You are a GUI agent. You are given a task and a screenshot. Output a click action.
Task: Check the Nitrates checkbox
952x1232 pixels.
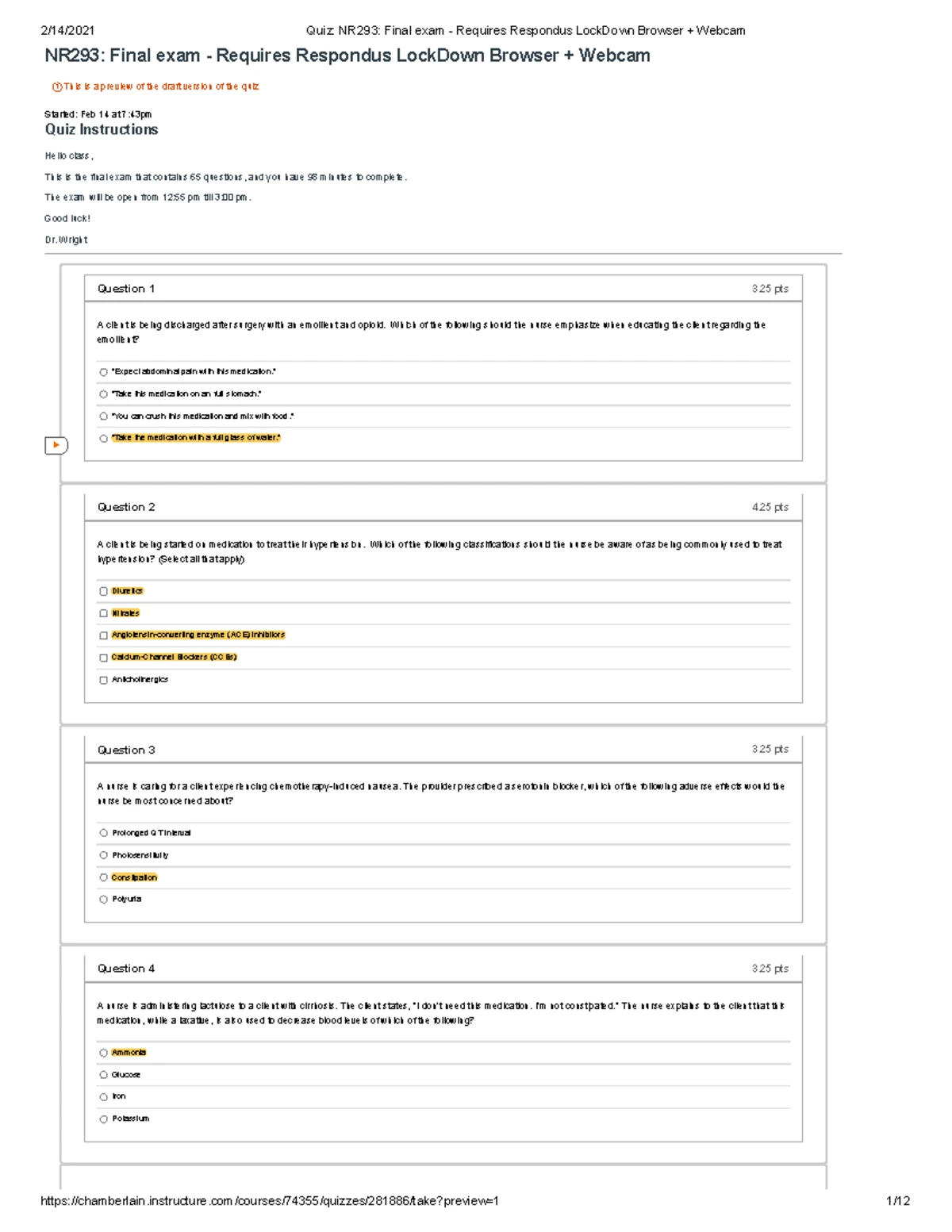click(103, 613)
